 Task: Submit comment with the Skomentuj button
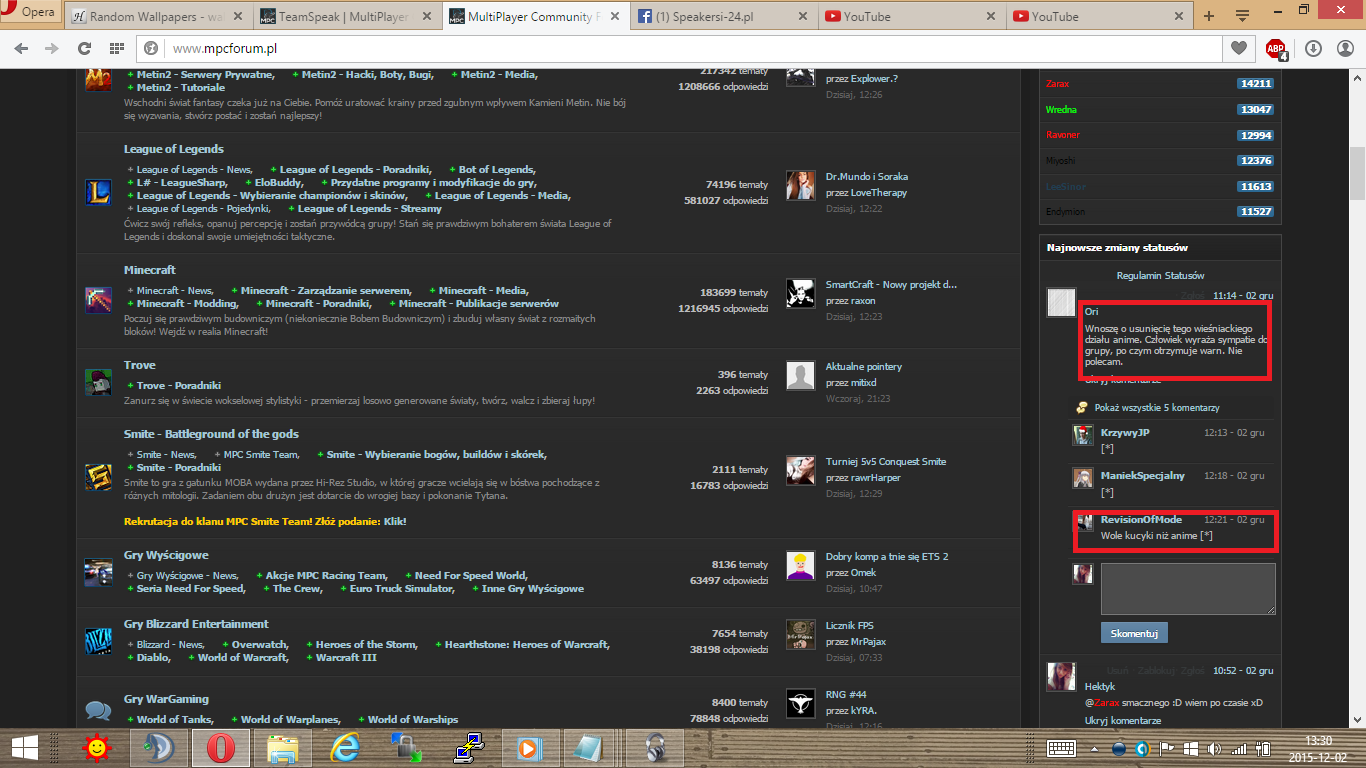coord(1134,633)
